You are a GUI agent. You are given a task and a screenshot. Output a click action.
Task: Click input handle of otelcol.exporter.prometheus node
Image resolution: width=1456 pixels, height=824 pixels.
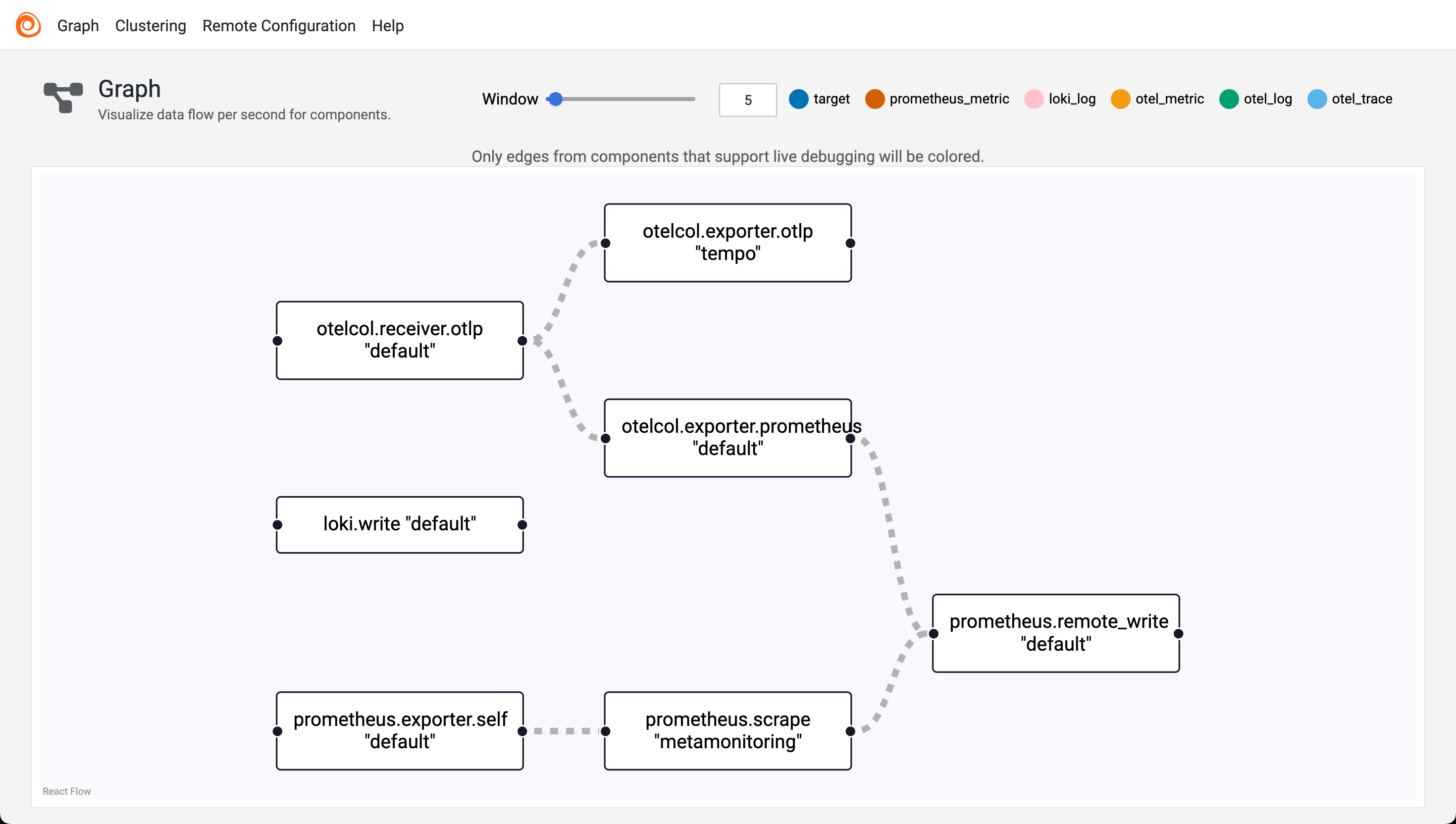pos(606,439)
